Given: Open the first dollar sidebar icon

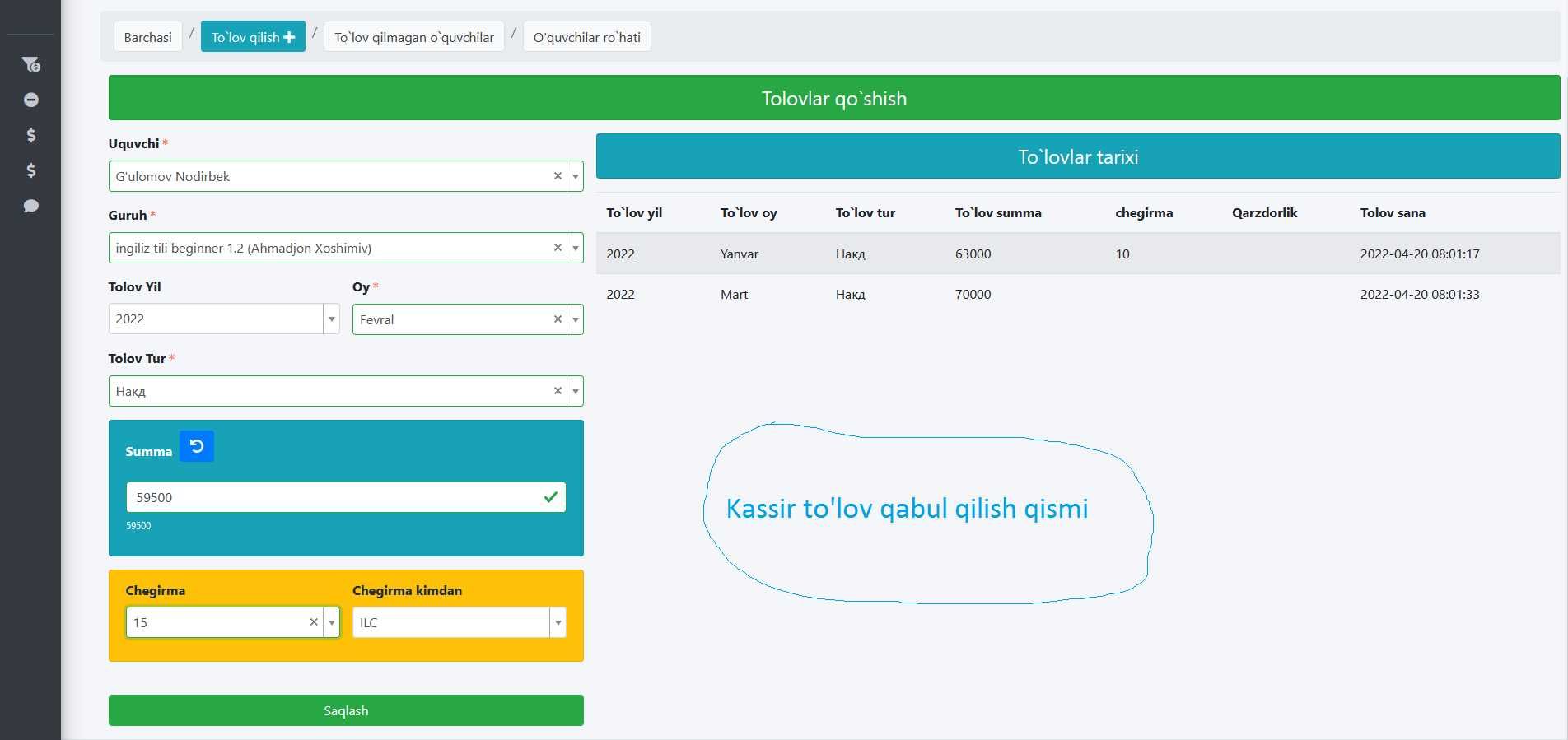Looking at the screenshot, I should 31,135.
